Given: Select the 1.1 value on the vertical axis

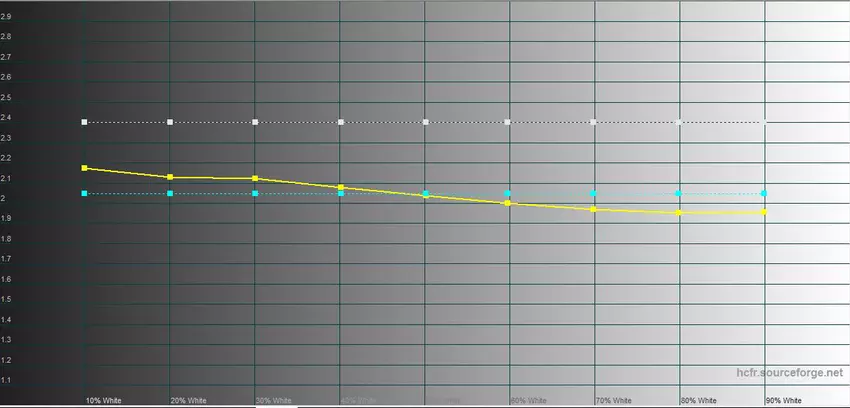Looking at the screenshot, I should point(7,380).
